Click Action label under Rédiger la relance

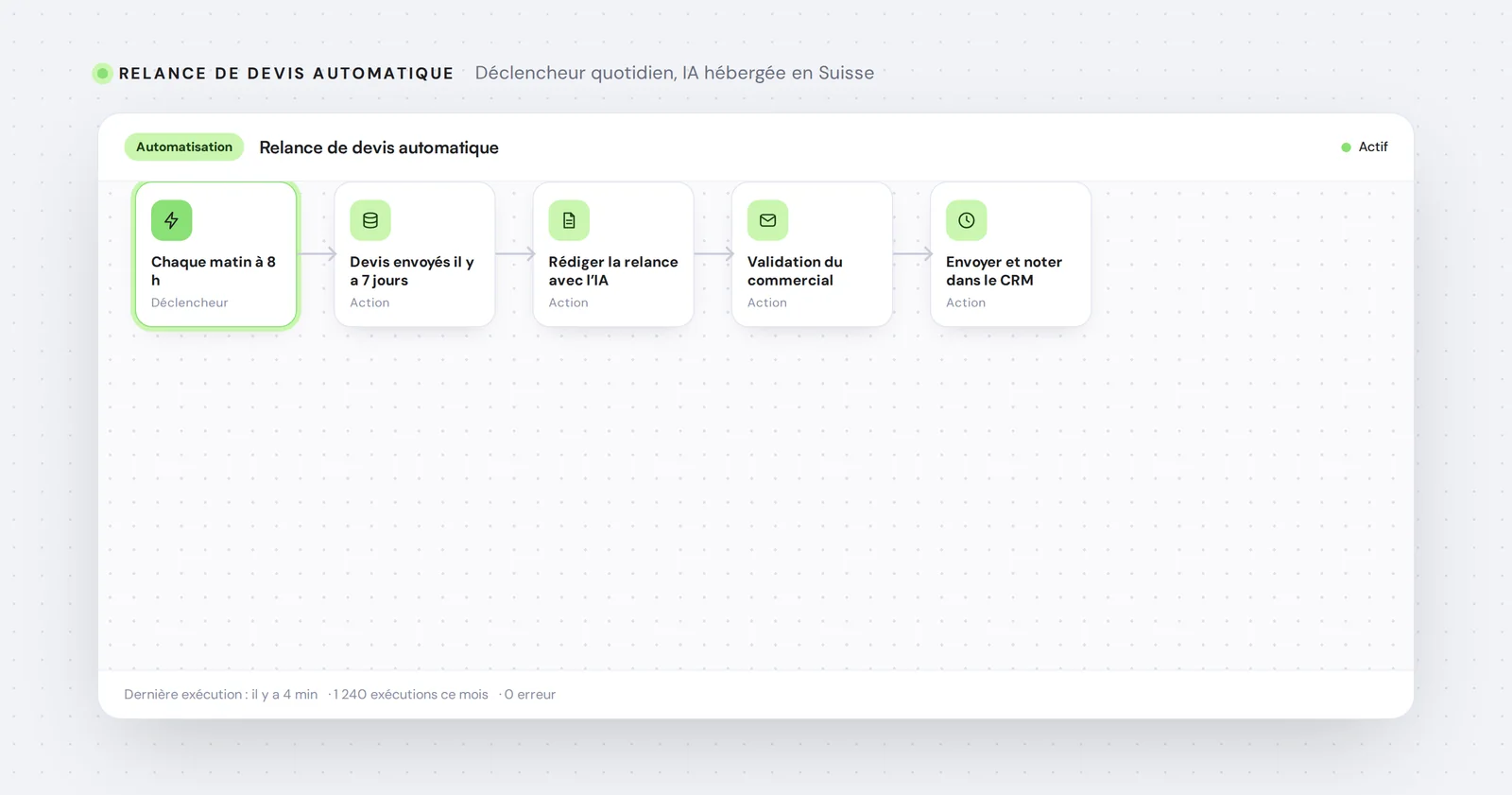(568, 302)
